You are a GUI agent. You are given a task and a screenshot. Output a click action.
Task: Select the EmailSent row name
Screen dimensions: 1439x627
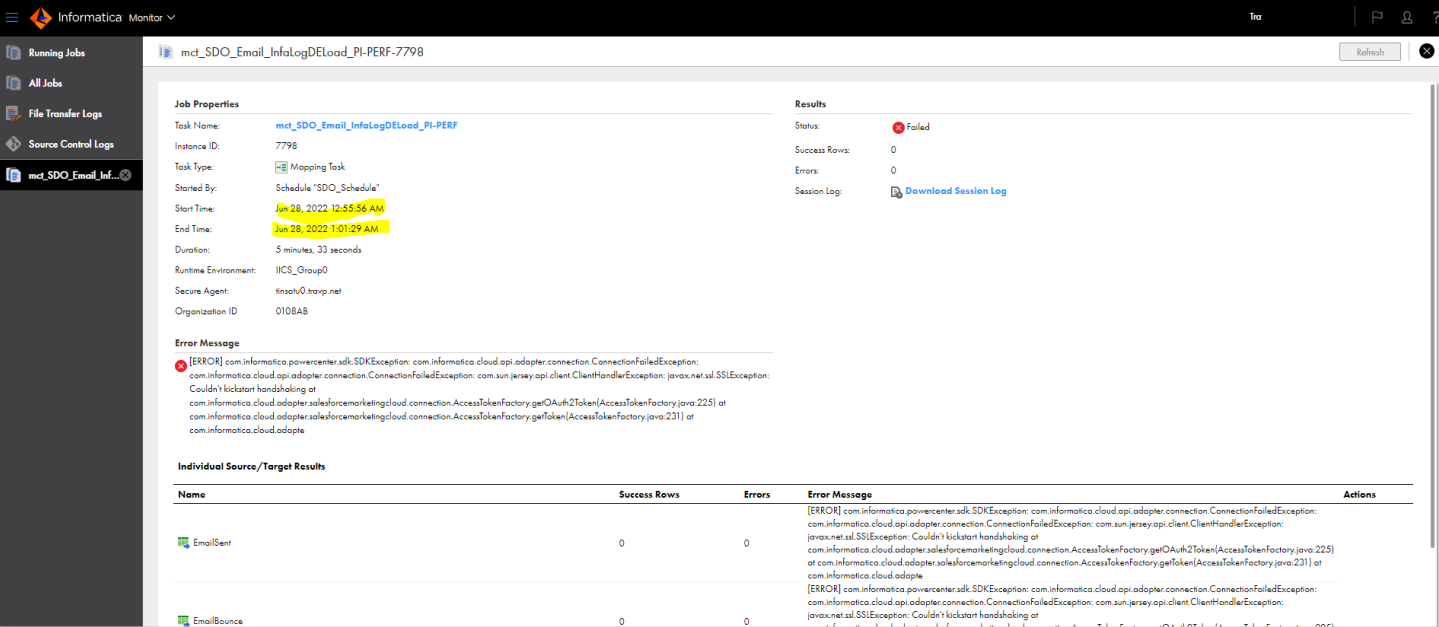212,543
